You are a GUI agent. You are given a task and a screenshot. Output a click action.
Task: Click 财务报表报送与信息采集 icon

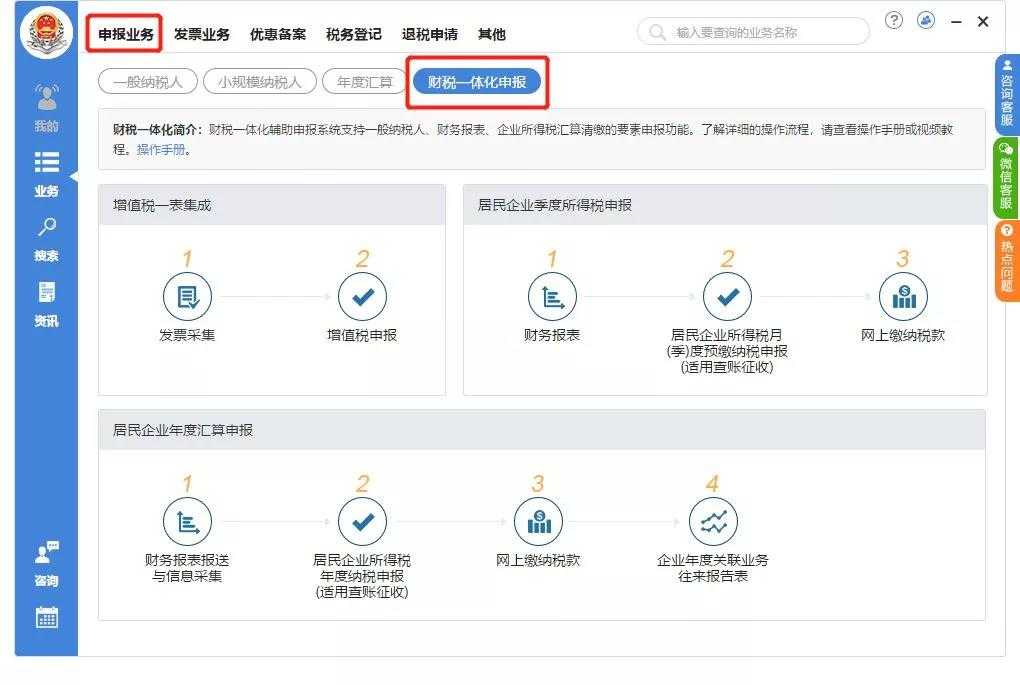point(187,521)
